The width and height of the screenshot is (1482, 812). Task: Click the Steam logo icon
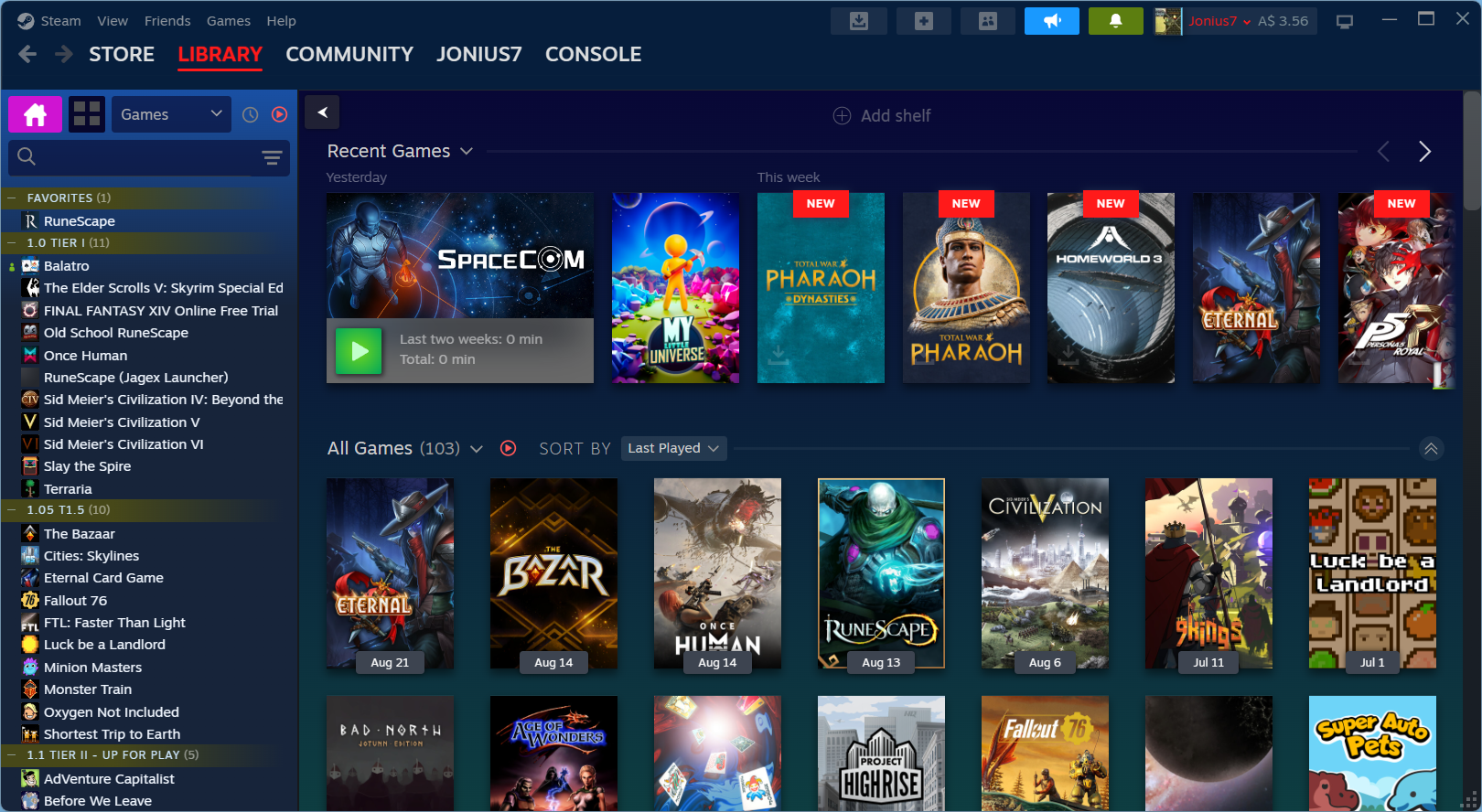coord(26,21)
